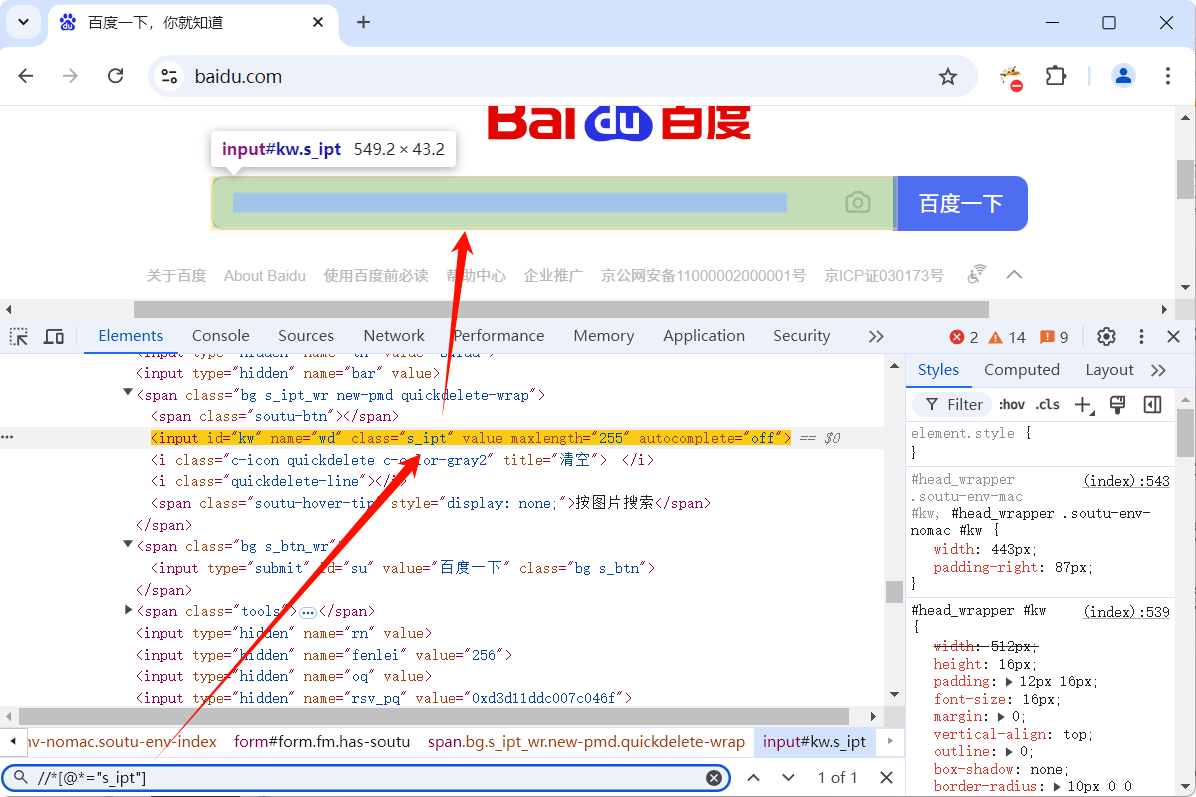This screenshot has width=1196, height=797.
Task: Click the ellipsis inside the tools span
Action: pos(307,612)
